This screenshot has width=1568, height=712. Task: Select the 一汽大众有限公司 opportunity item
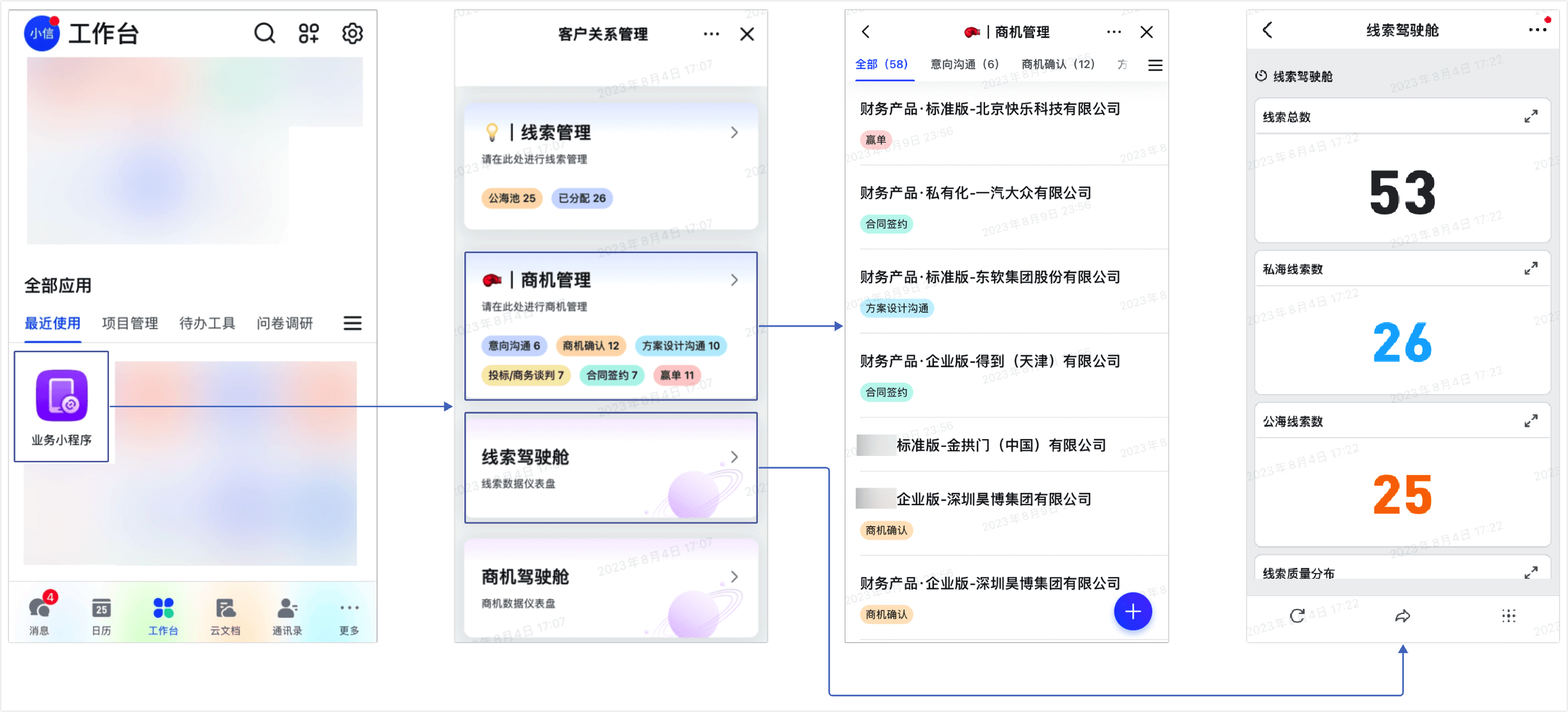(976, 193)
